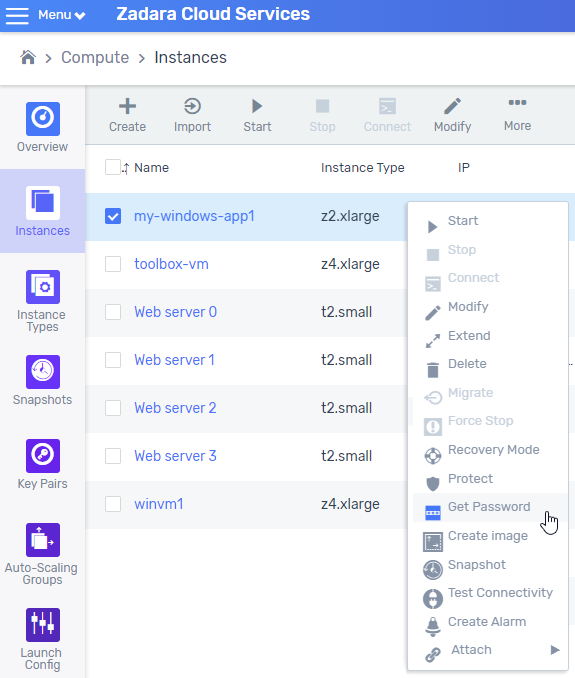Sort the table by Name column

[x=151, y=167]
